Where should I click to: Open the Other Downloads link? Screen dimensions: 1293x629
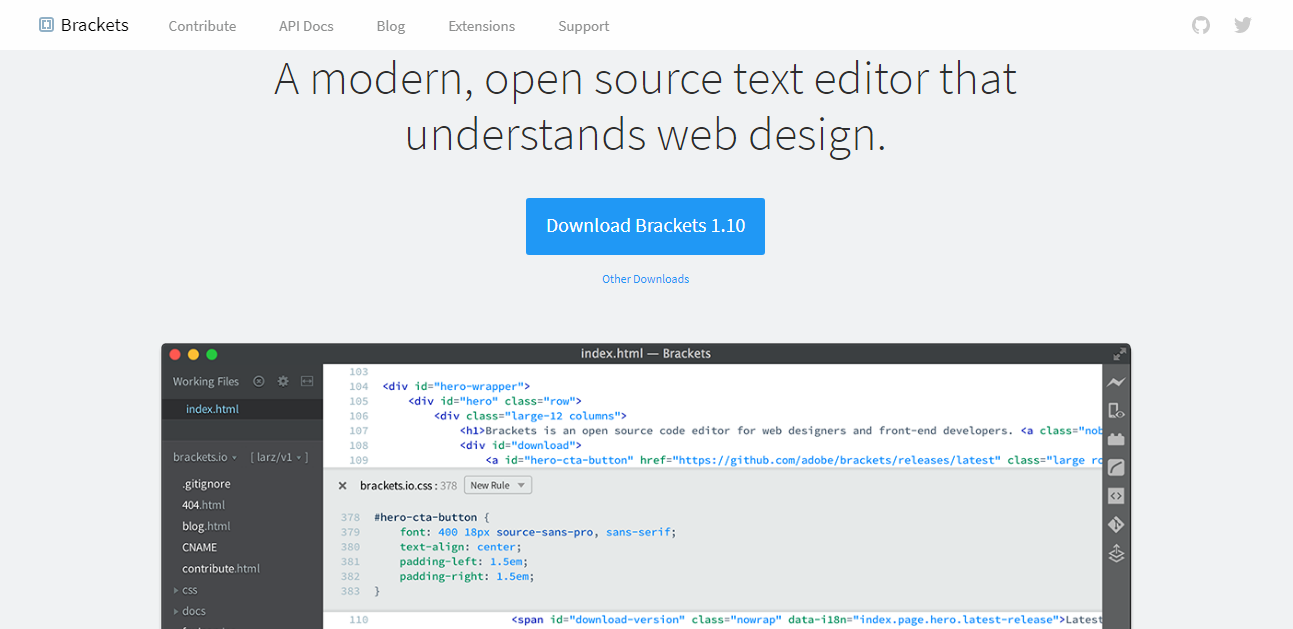click(645, 278)
